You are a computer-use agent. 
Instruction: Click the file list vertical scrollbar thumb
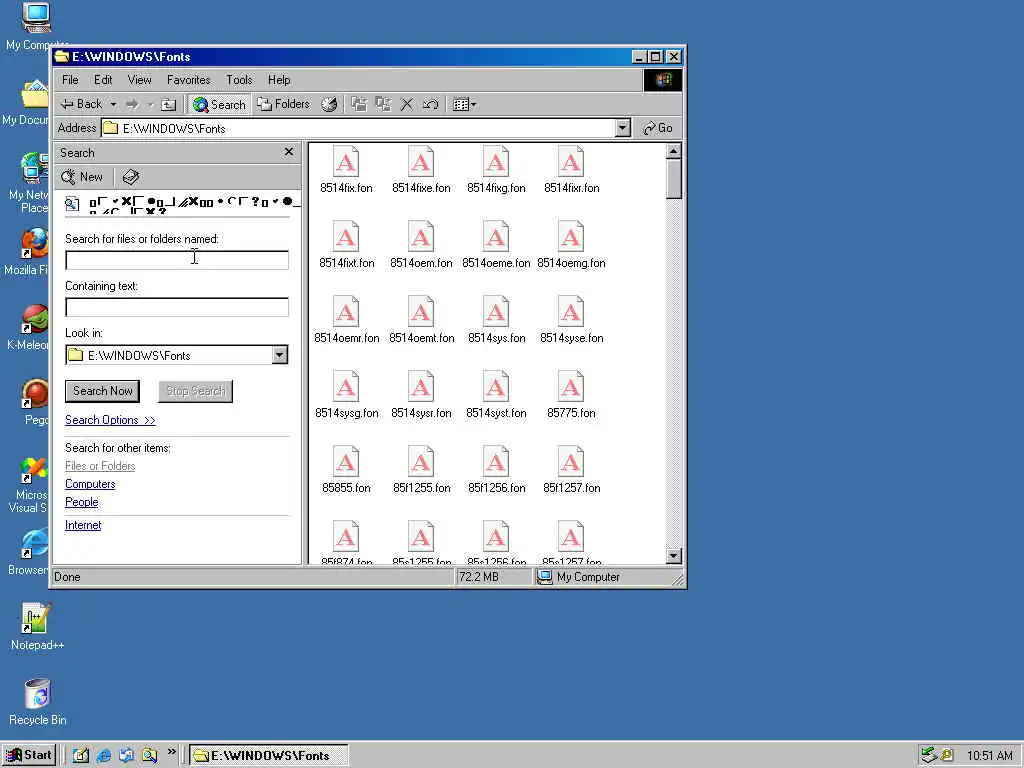pyautogui.click(x=674, y=179)
